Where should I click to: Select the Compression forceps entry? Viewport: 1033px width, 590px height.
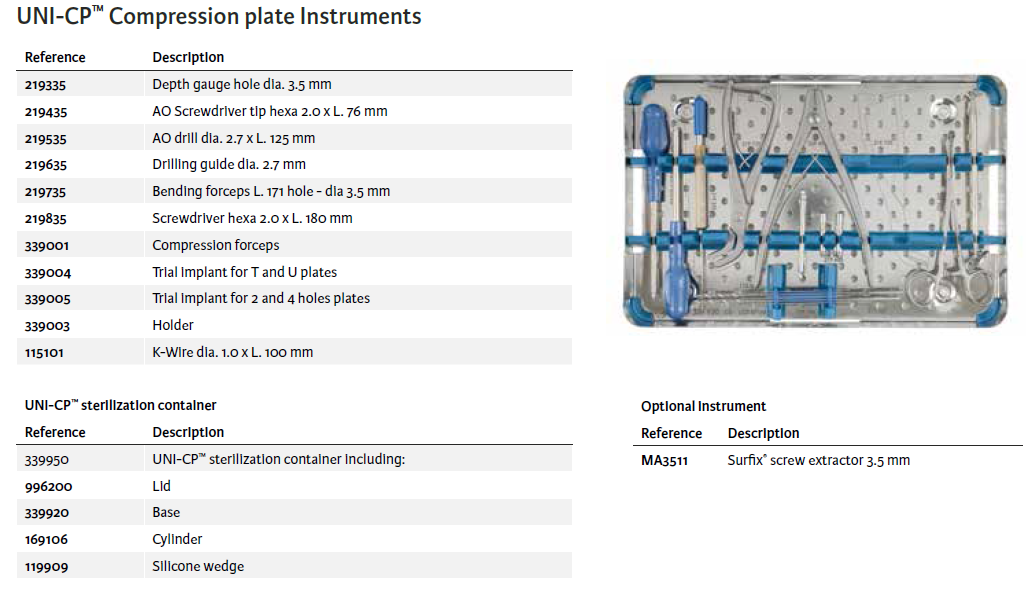point(215,245)
